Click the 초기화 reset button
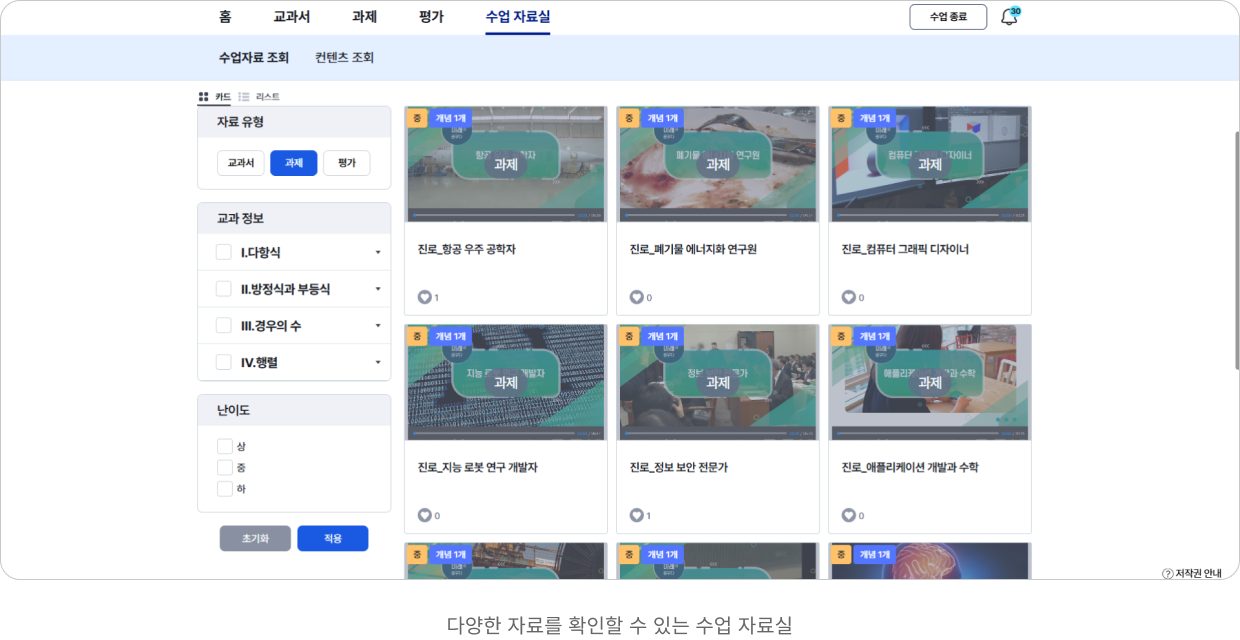The width and height of the screenshot is (1240, 640). tap(255, 538)
